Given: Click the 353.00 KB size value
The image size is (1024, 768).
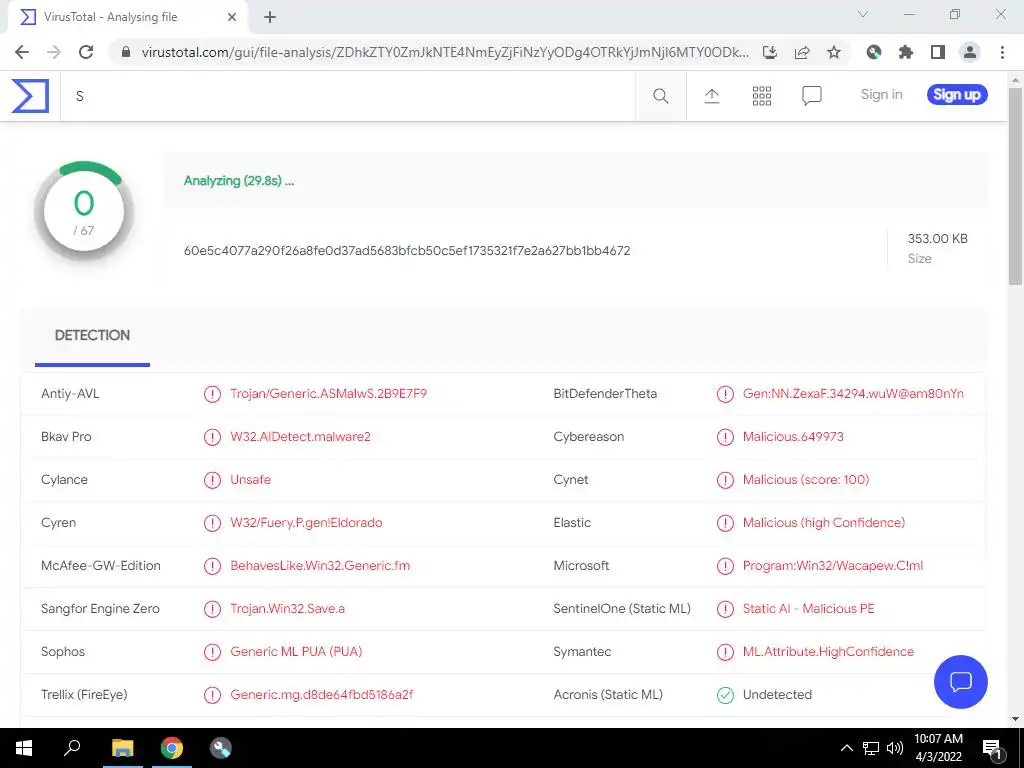Looking at the screenshot, I should click(937, 239).
